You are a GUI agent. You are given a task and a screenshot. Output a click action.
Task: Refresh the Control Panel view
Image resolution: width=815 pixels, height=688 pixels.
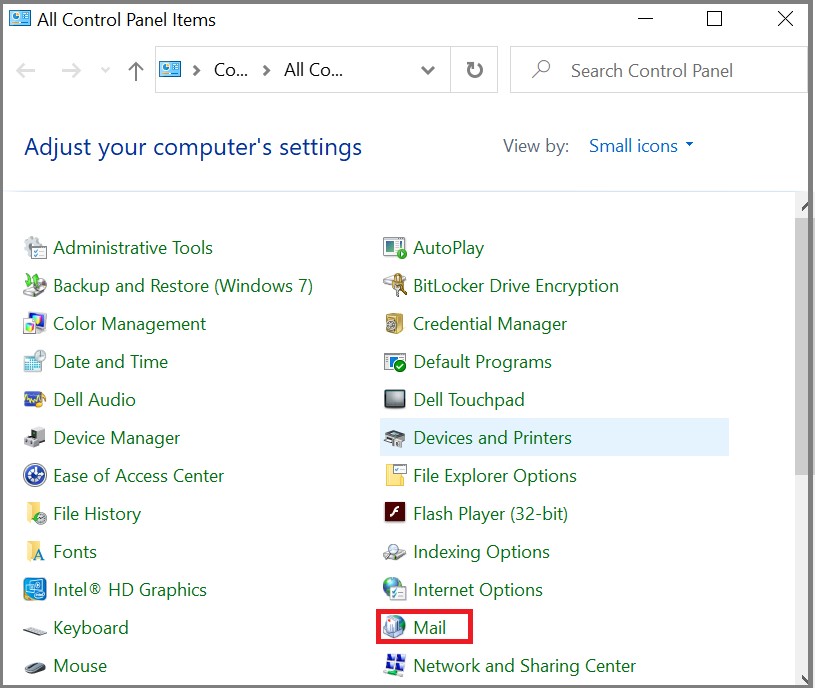point(474,70)
